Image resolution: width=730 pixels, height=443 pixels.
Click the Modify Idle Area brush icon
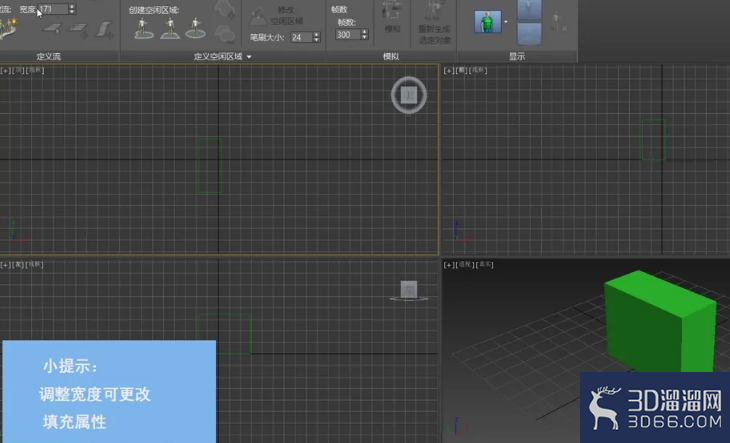click(x=258, y=17)
